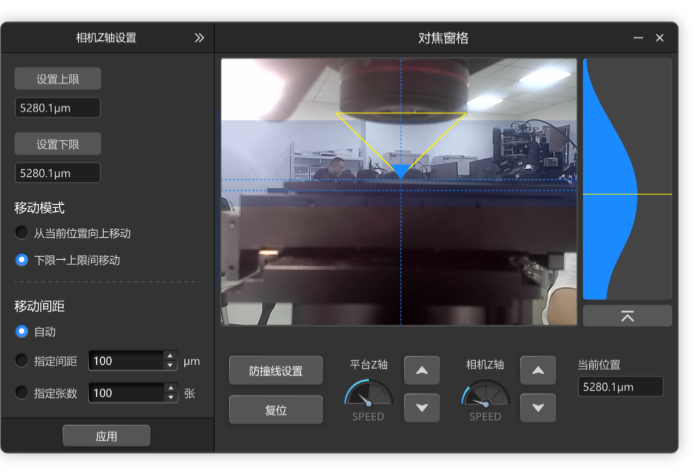Click the 相机Z轴 up arrow button
The width and height of the screenshot is (700, 475).
(x=538, y=371)
